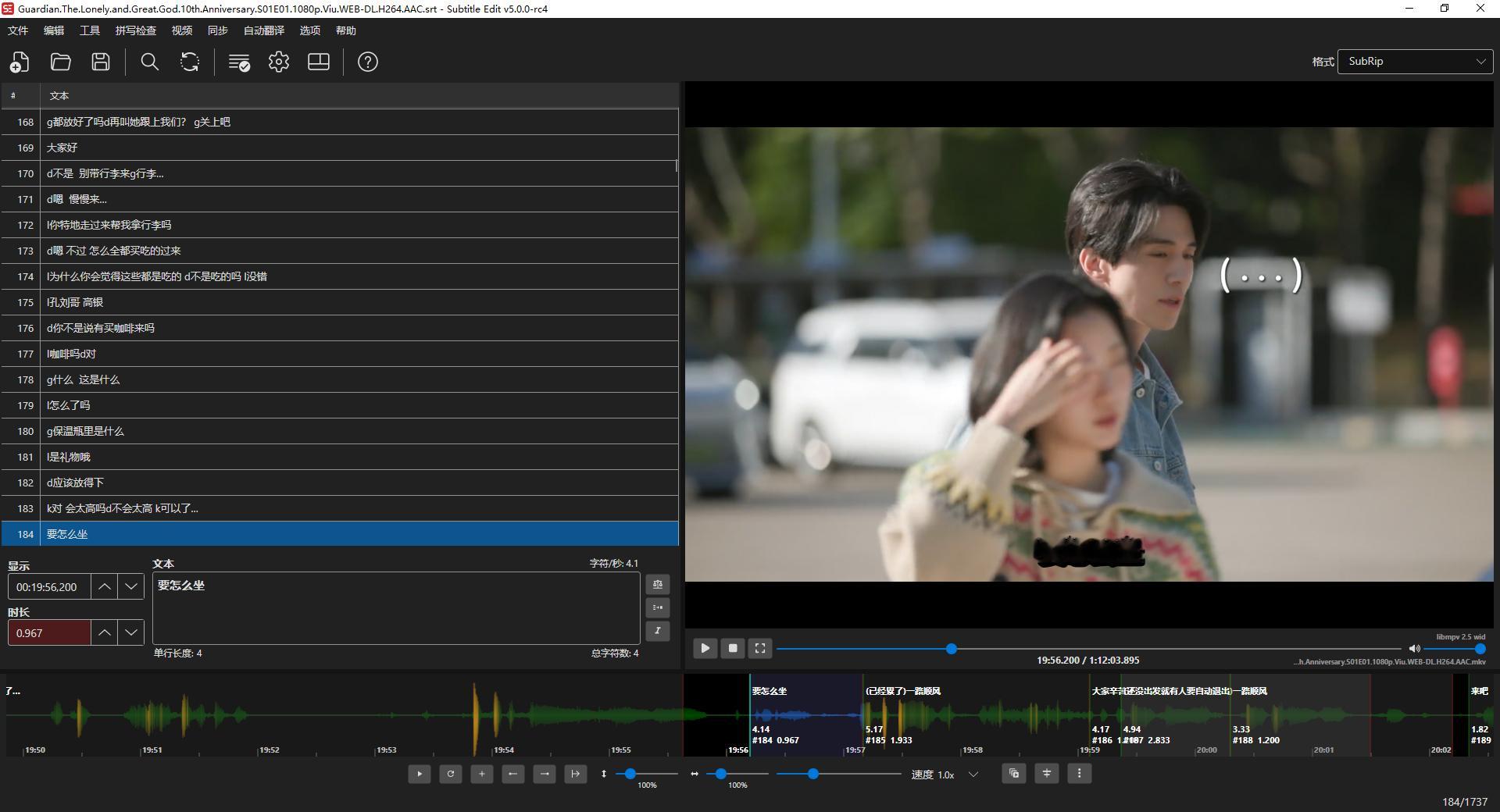The height and width of the screenshot is (812, 1500).
Task: Click the unbreak line button beside the text box
Action: 658,607
